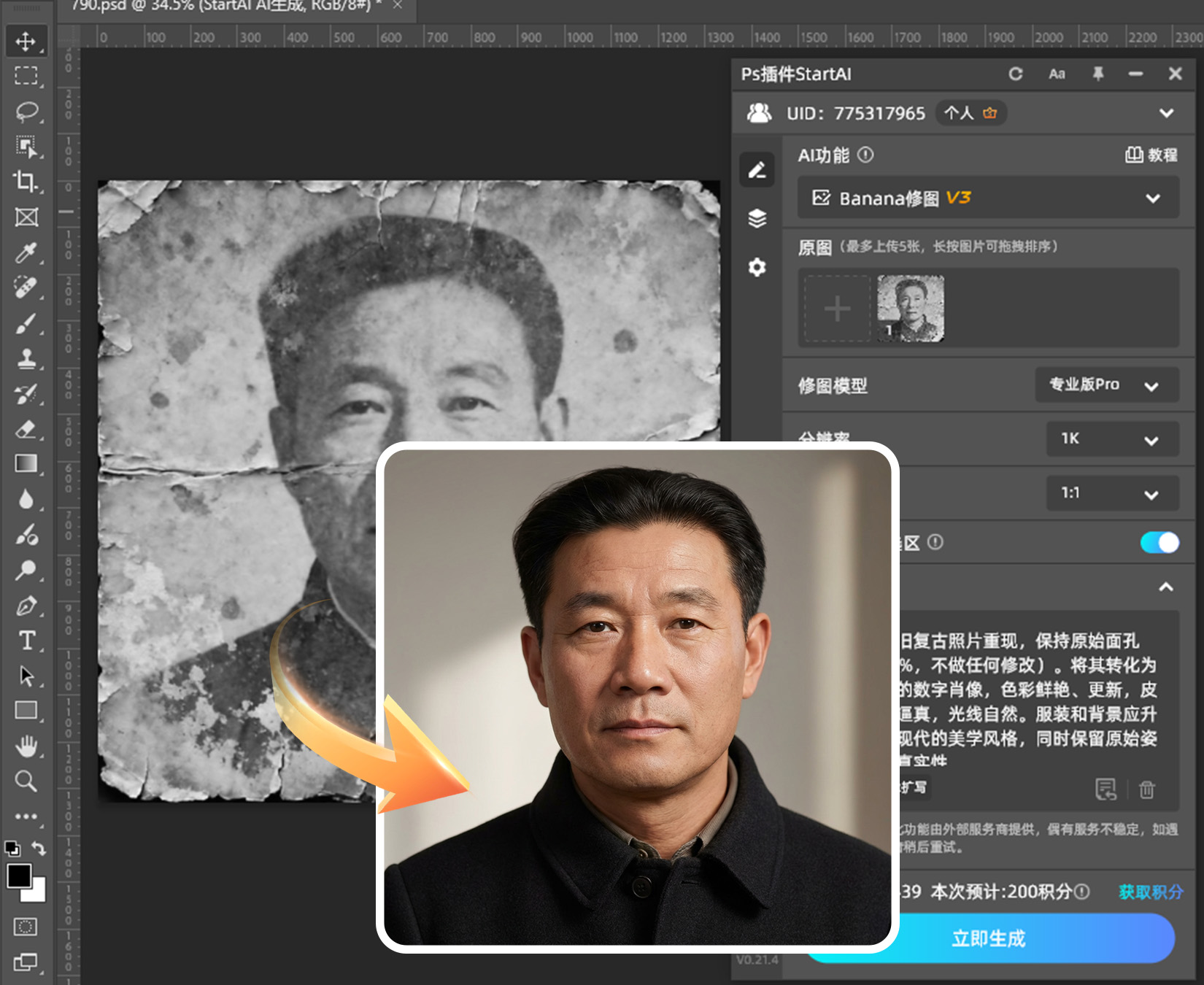Click the 获取积分 link
This screenshot has height=985, width=1204.
pyautogui.click(x=1150, y=892)
